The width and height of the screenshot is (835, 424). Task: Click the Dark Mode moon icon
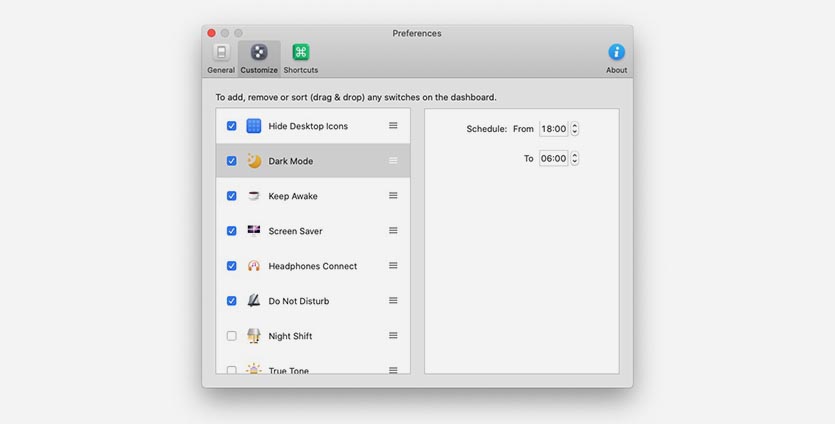click(254, 161)
